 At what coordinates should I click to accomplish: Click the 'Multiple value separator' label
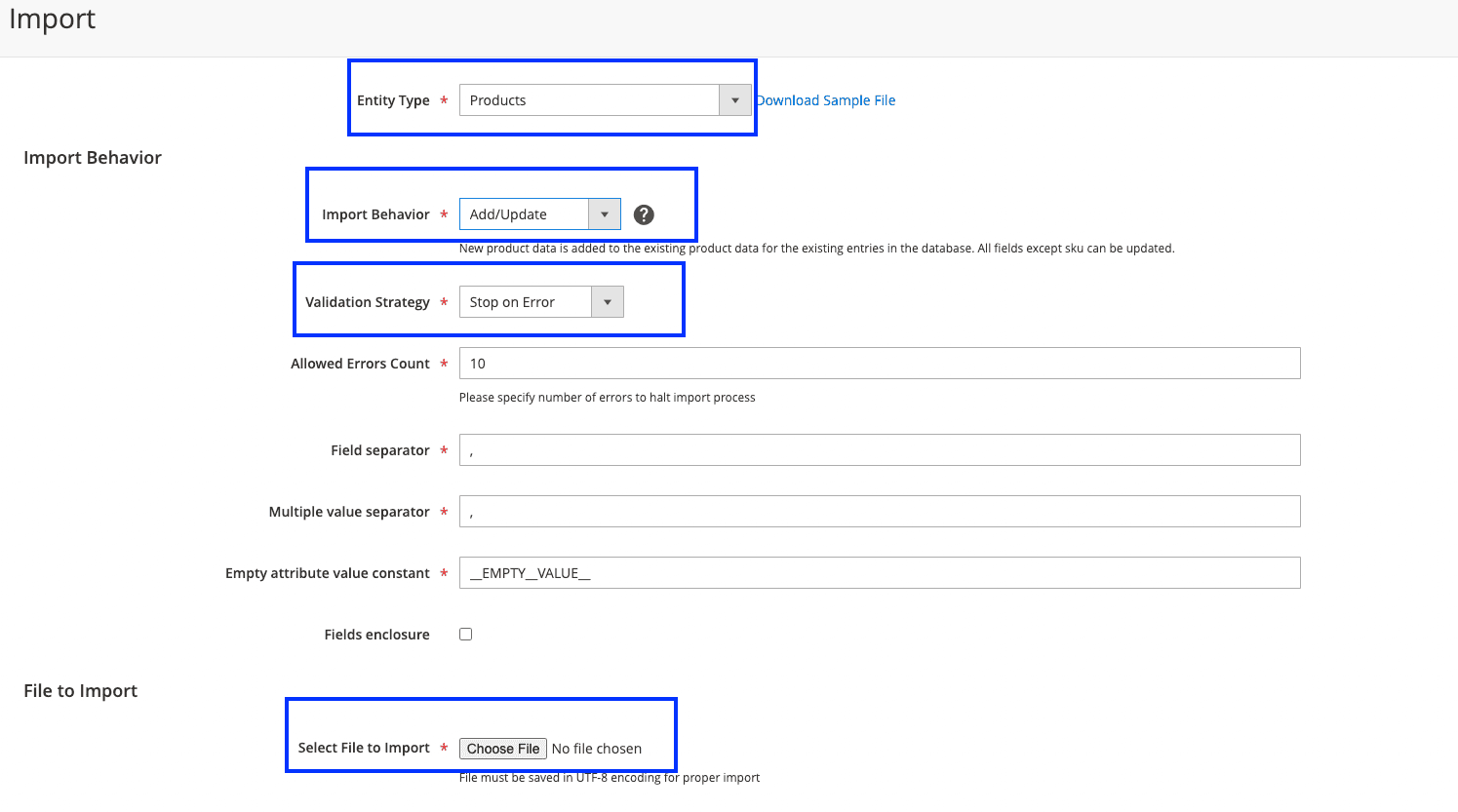pos(349,512)
